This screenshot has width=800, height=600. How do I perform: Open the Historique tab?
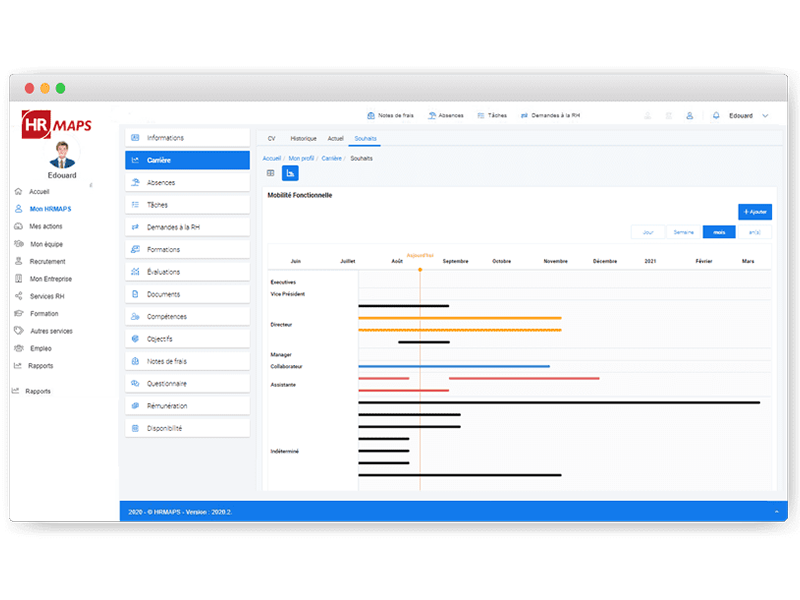pos(303,139)
